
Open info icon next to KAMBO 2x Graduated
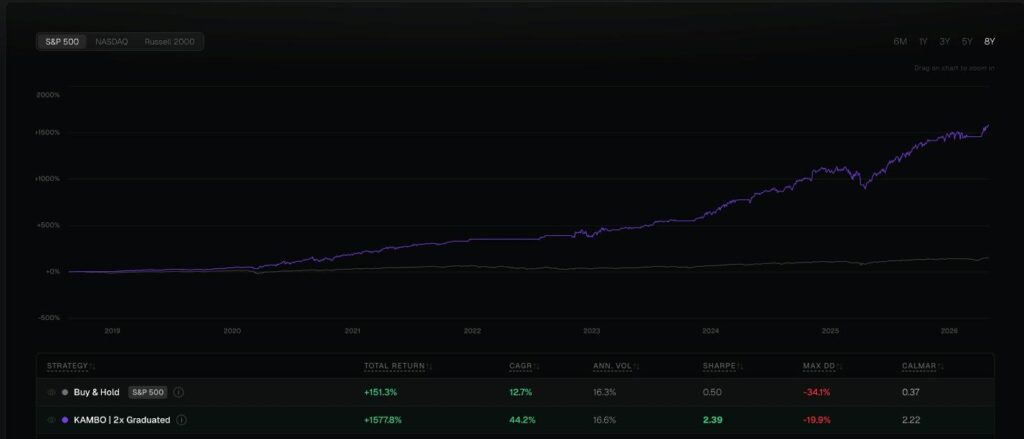click(182, 420)
